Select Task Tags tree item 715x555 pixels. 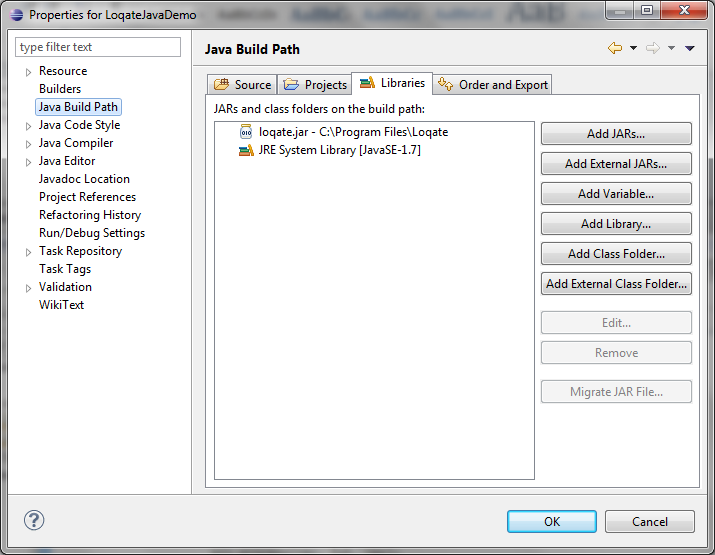pos(65,269)
